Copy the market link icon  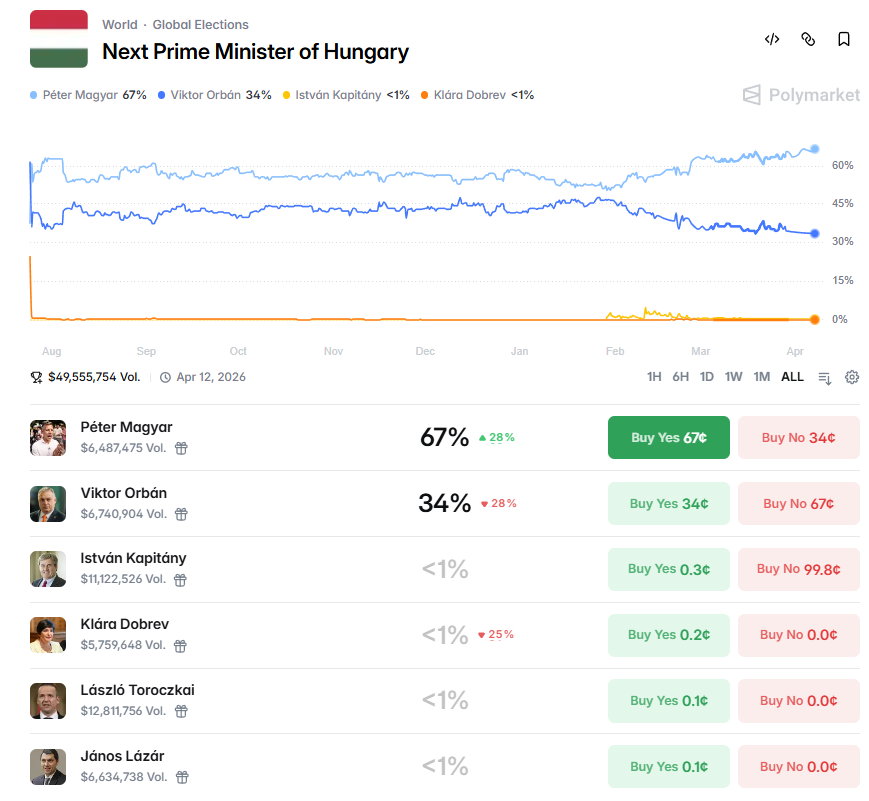click(x=808, y=39)
